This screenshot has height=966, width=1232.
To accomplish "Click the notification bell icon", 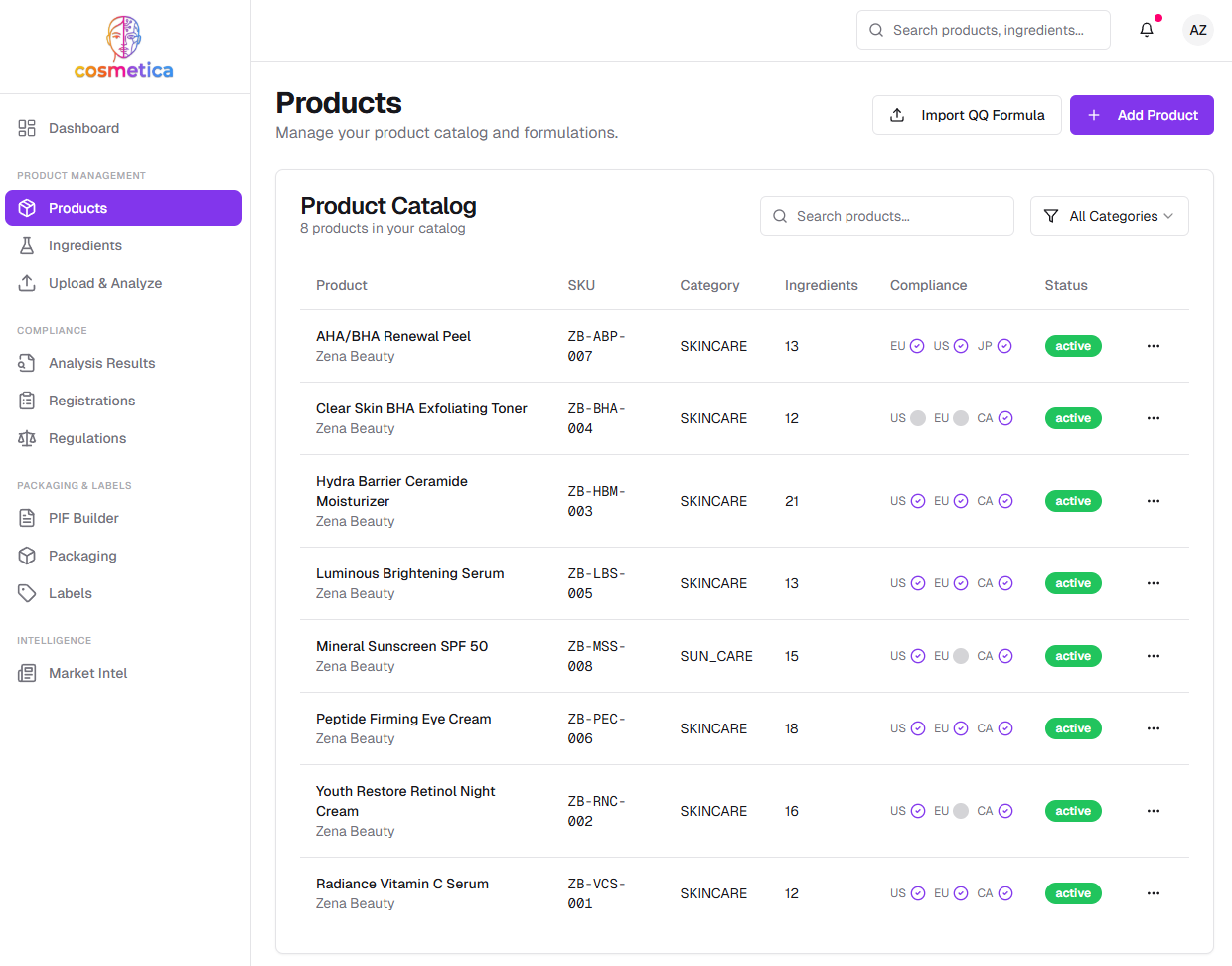I will click(1147, 30).
